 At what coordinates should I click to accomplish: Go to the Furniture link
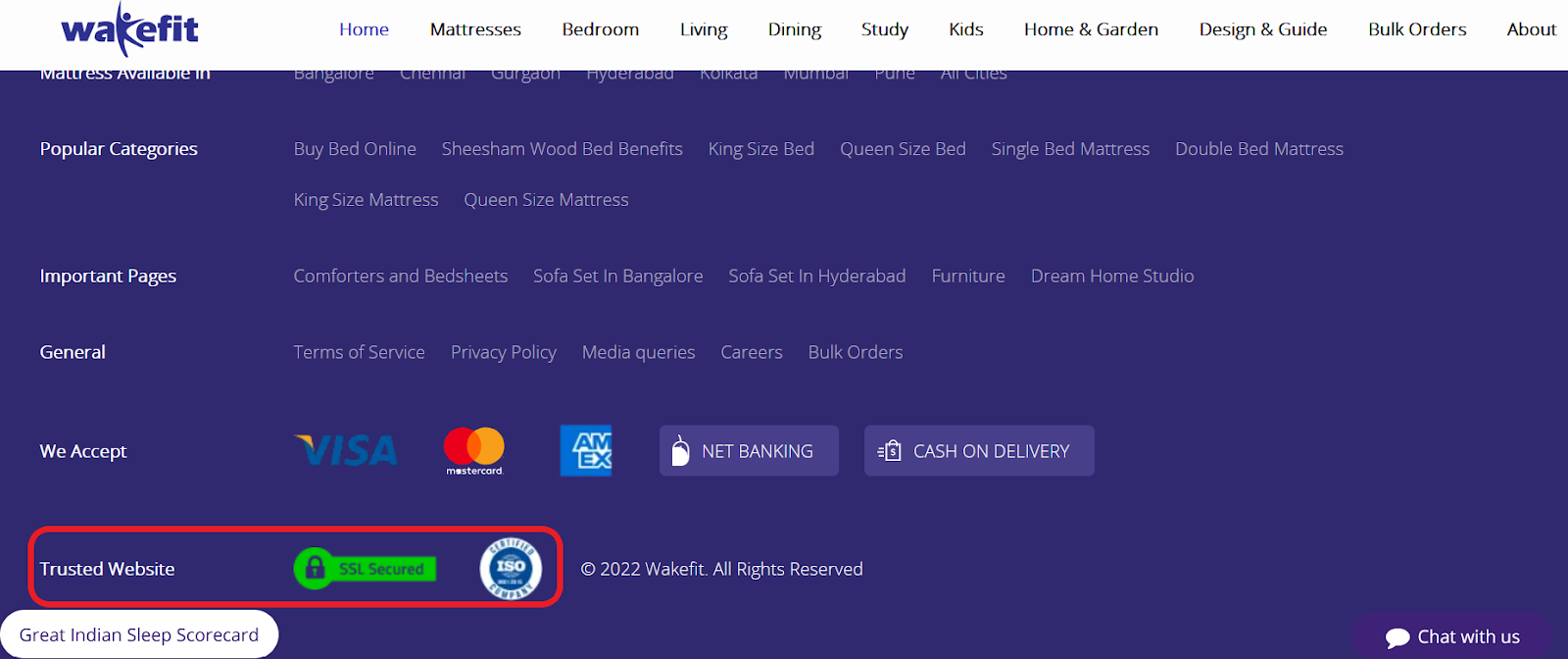click(968, 277)
